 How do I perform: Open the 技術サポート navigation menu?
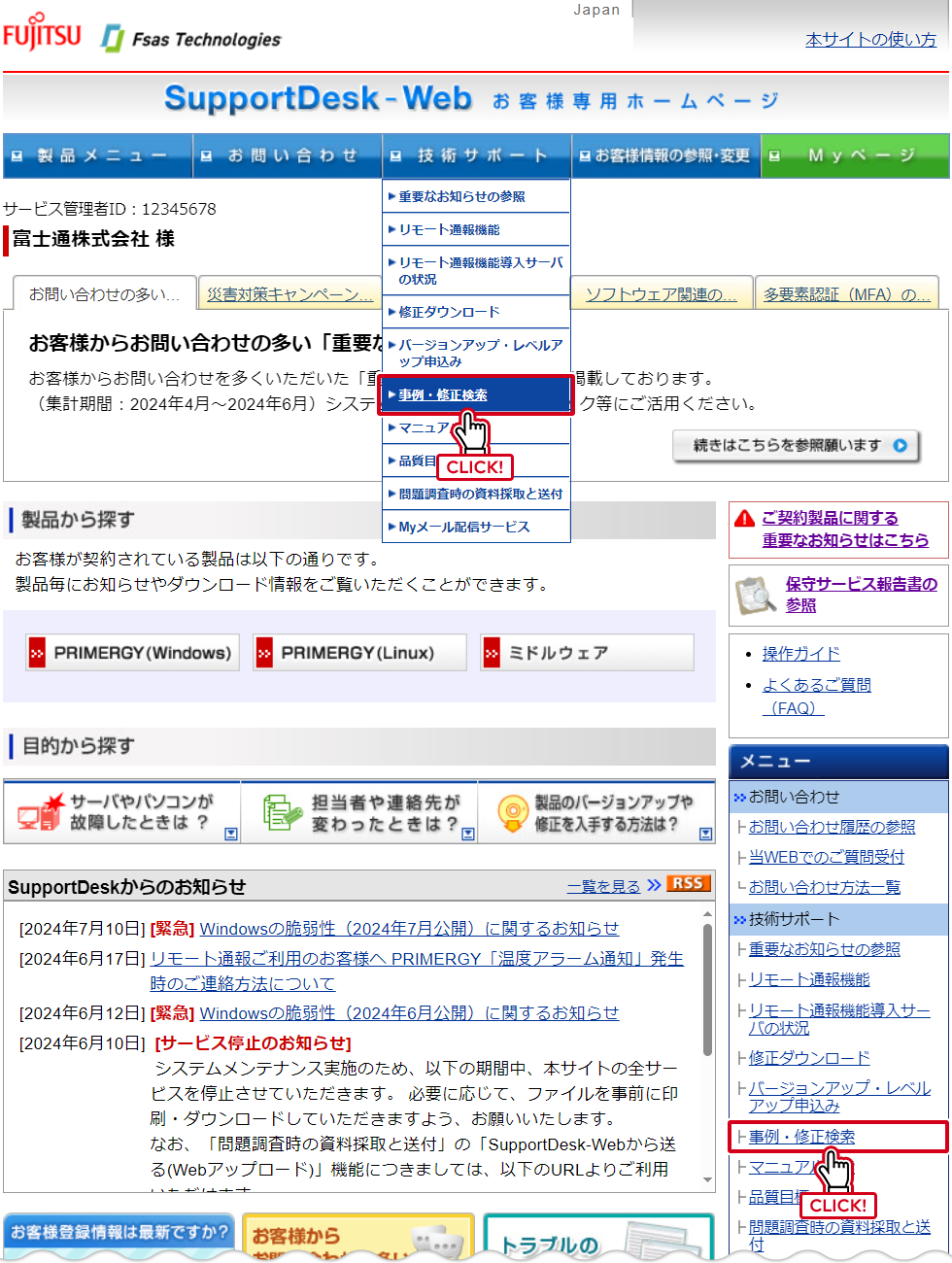coord(477,155)
